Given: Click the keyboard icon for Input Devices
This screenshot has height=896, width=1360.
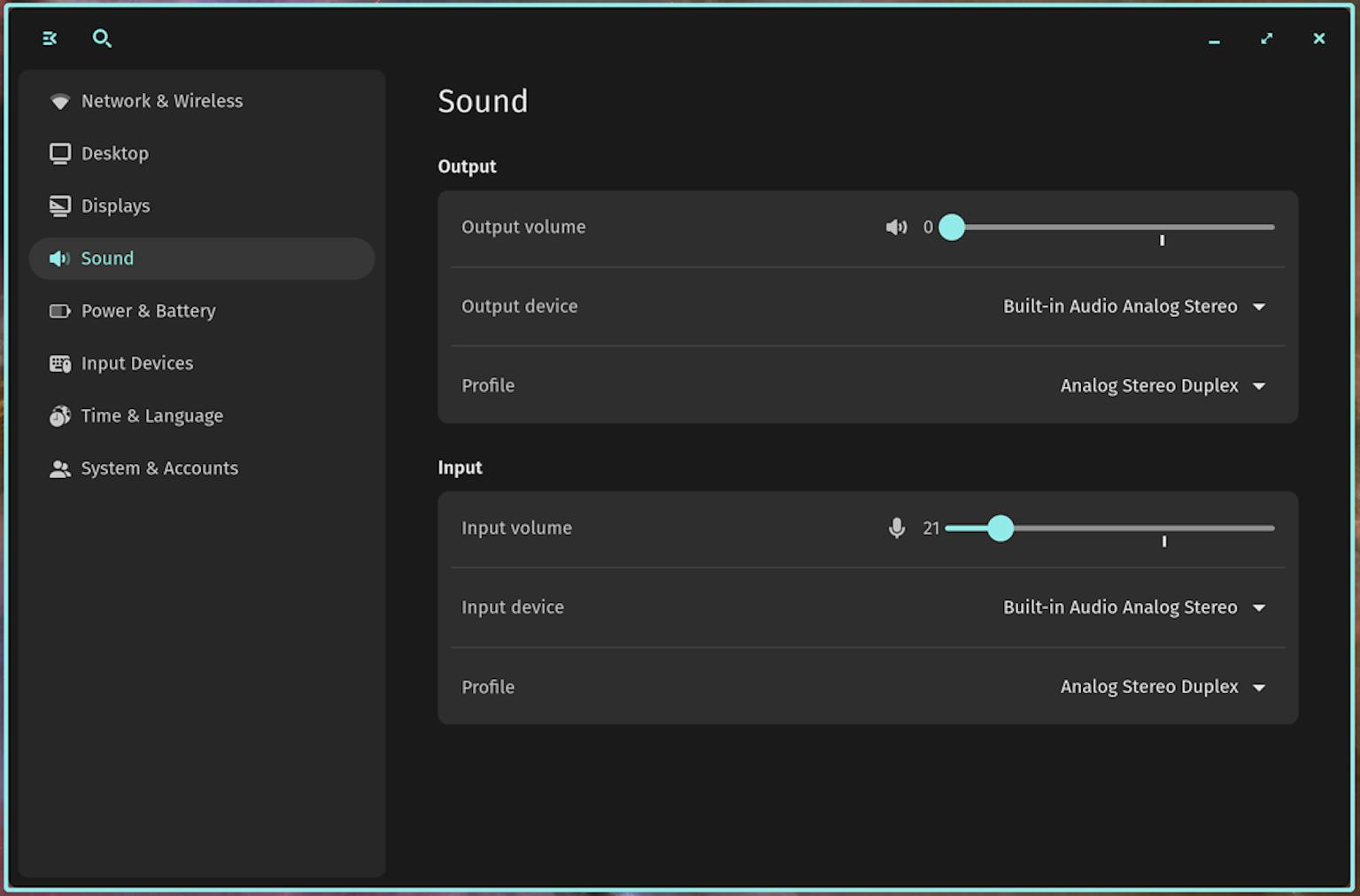Looking at the screenshot, I should click(x=59, y=363).
